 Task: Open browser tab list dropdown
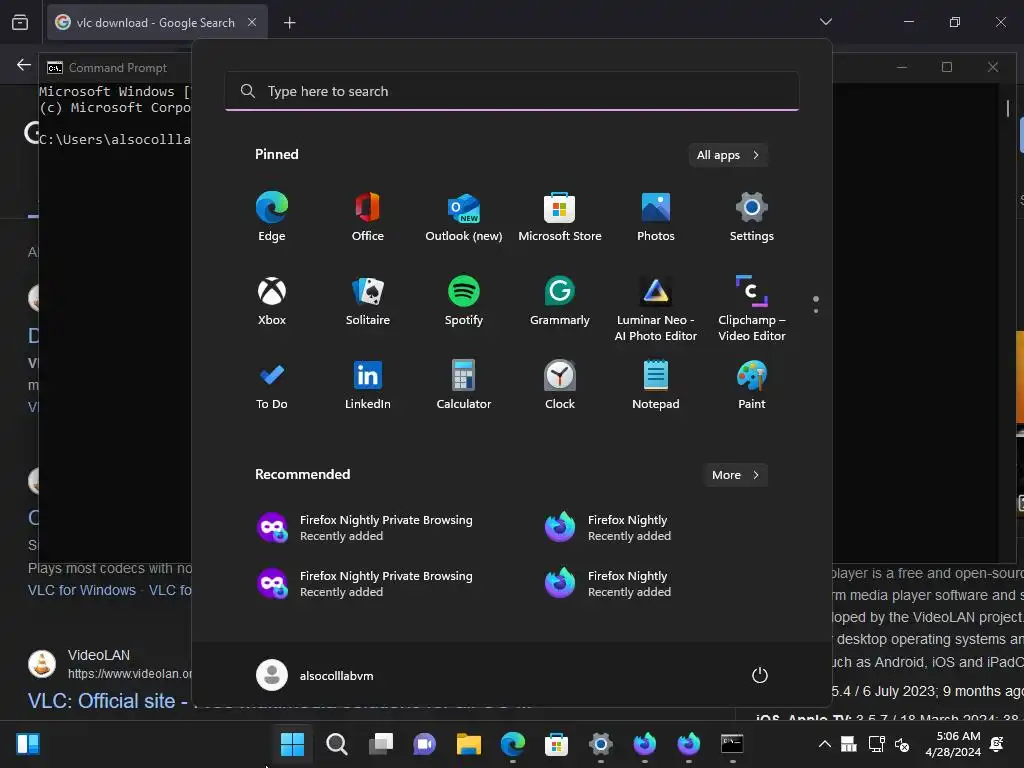[826, 22]
